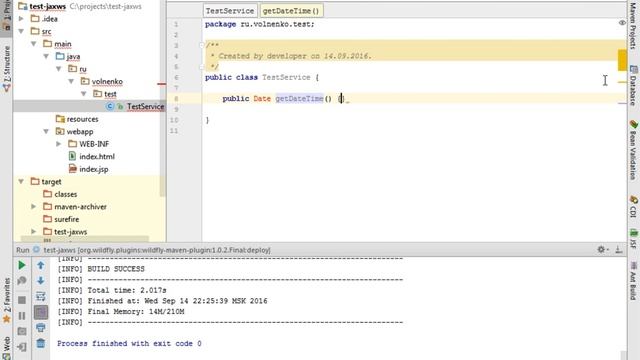Click fold end marker at line 5
This screenshot has height=360, width=640.
[x=202, y=67]
